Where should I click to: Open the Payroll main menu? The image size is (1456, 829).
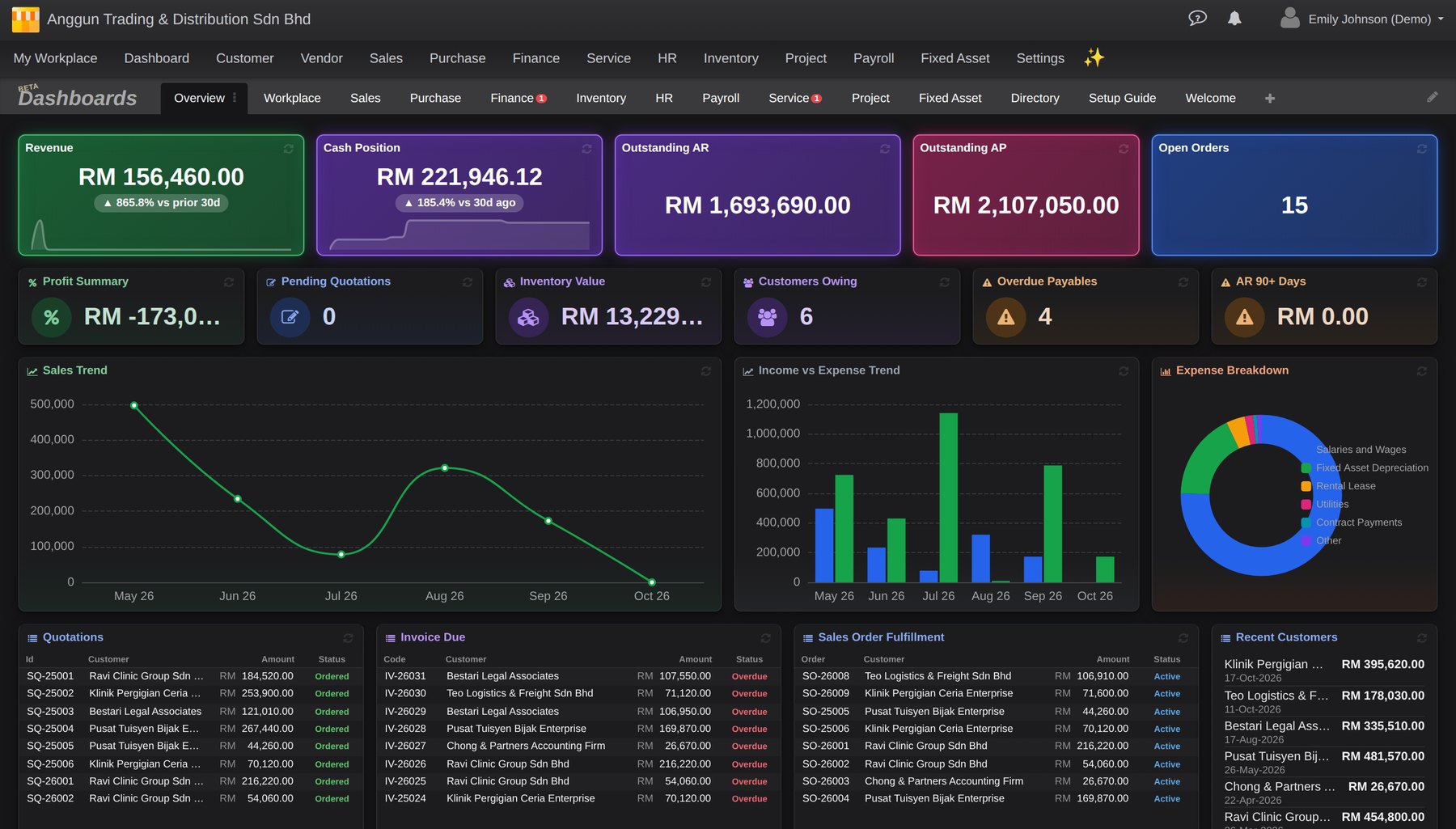(874, 58)
